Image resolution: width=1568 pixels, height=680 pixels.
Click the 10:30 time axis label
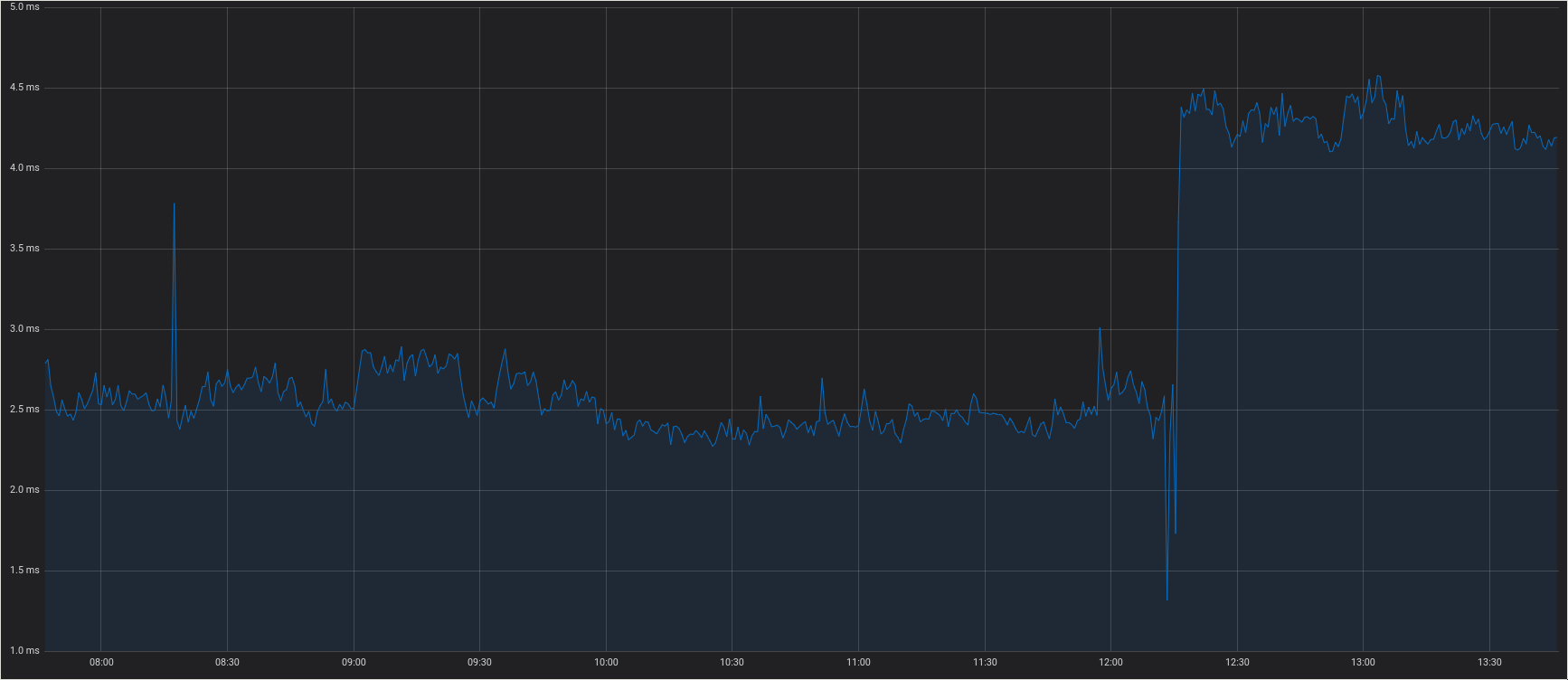tap(732, 663)
